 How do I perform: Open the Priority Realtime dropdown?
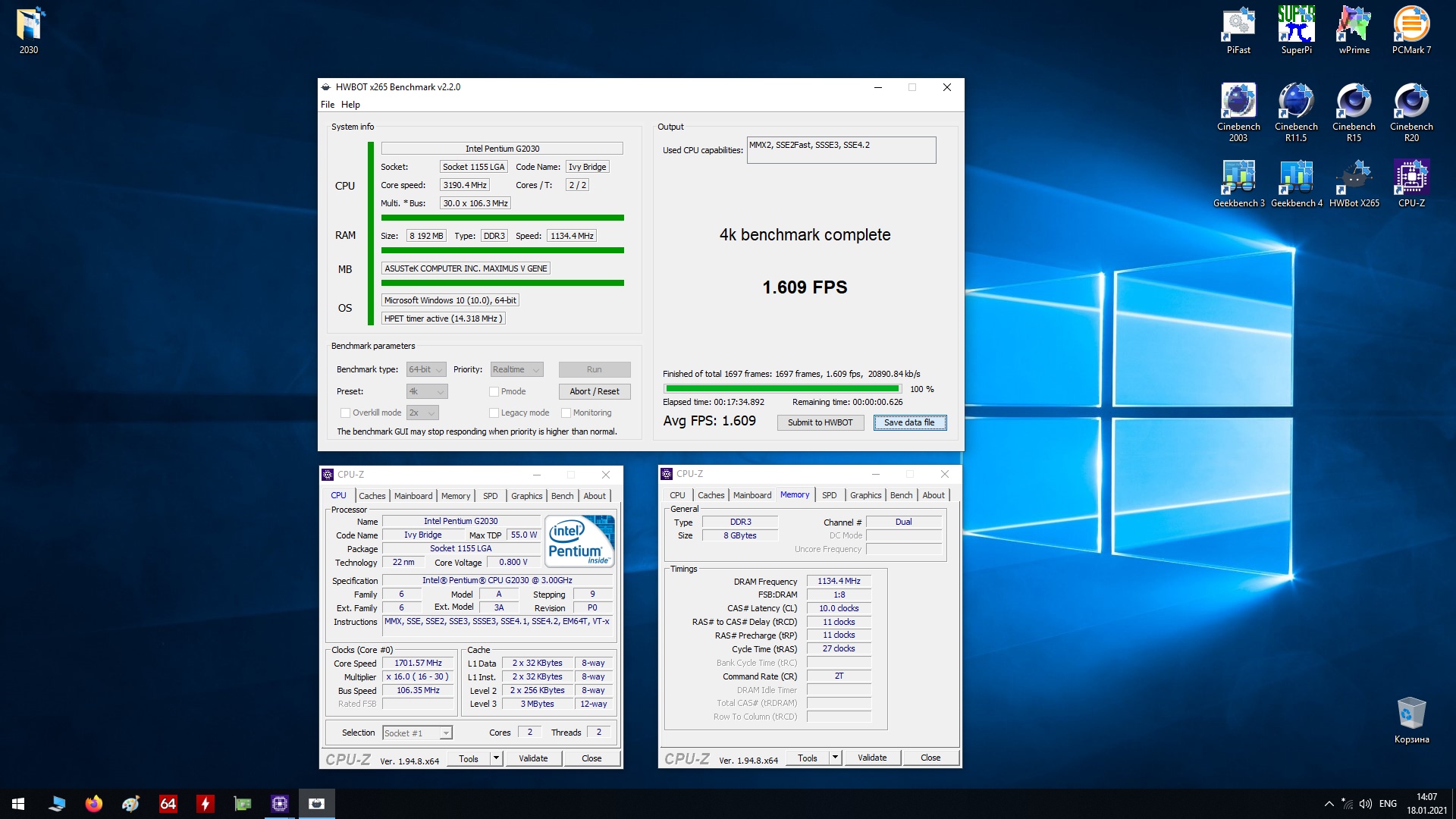coord(516,369)
